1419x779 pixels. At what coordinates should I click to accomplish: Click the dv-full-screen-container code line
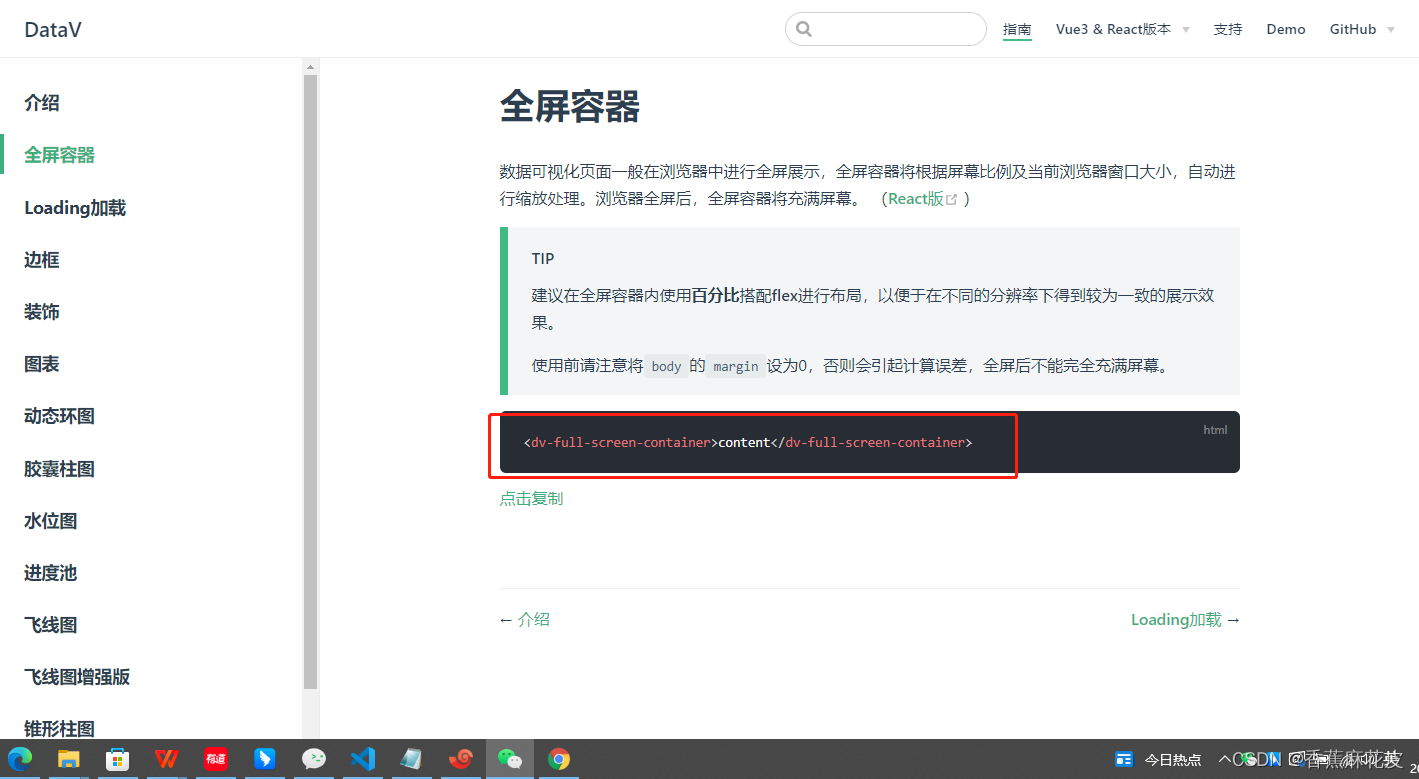tap(748, 442)
